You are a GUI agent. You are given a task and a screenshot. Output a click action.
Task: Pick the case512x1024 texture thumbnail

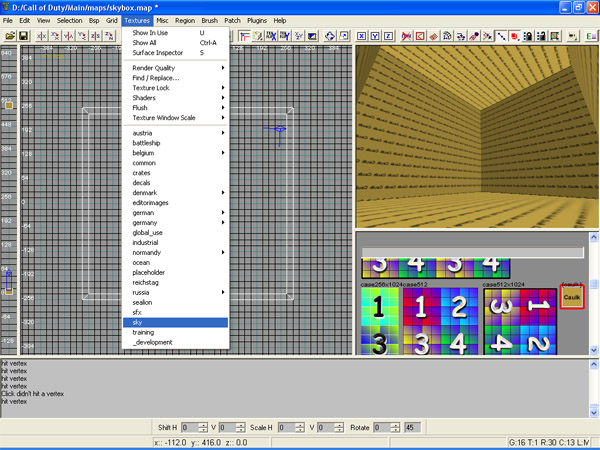pos(520,321)
